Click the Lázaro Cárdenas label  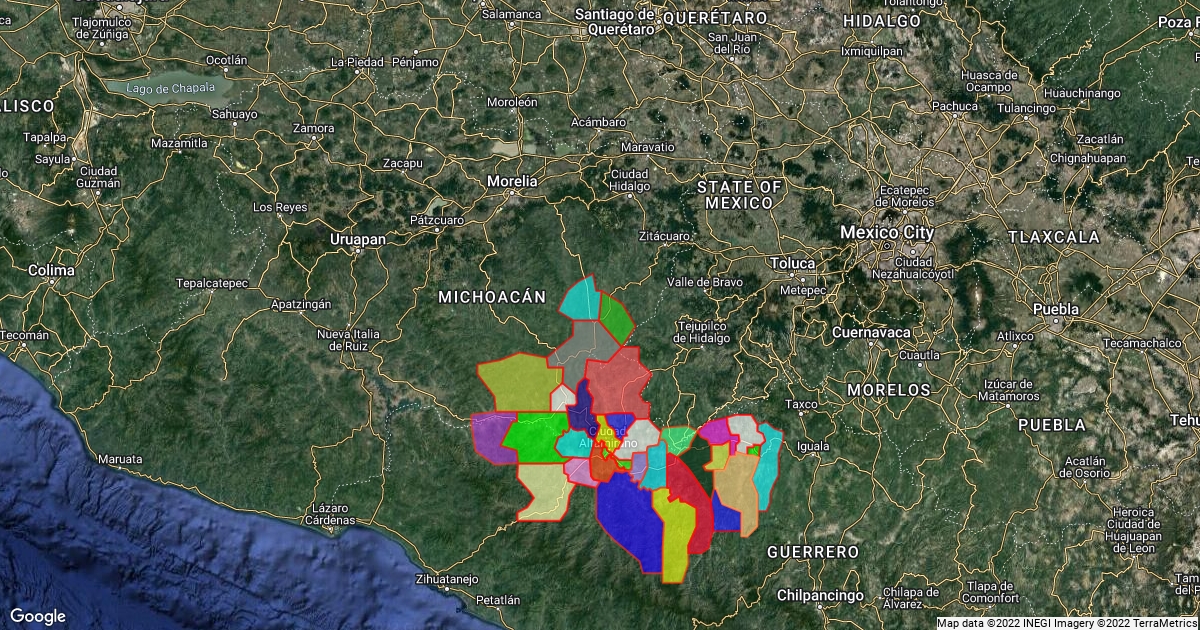[x=331, y=514]
